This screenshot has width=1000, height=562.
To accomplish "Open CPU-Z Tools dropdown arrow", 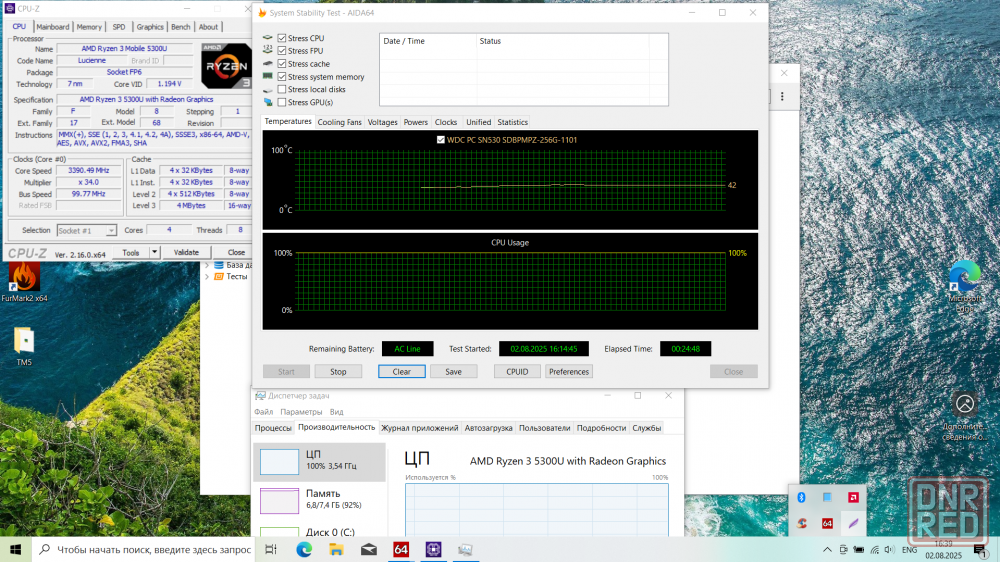I will tap(154, 253).
